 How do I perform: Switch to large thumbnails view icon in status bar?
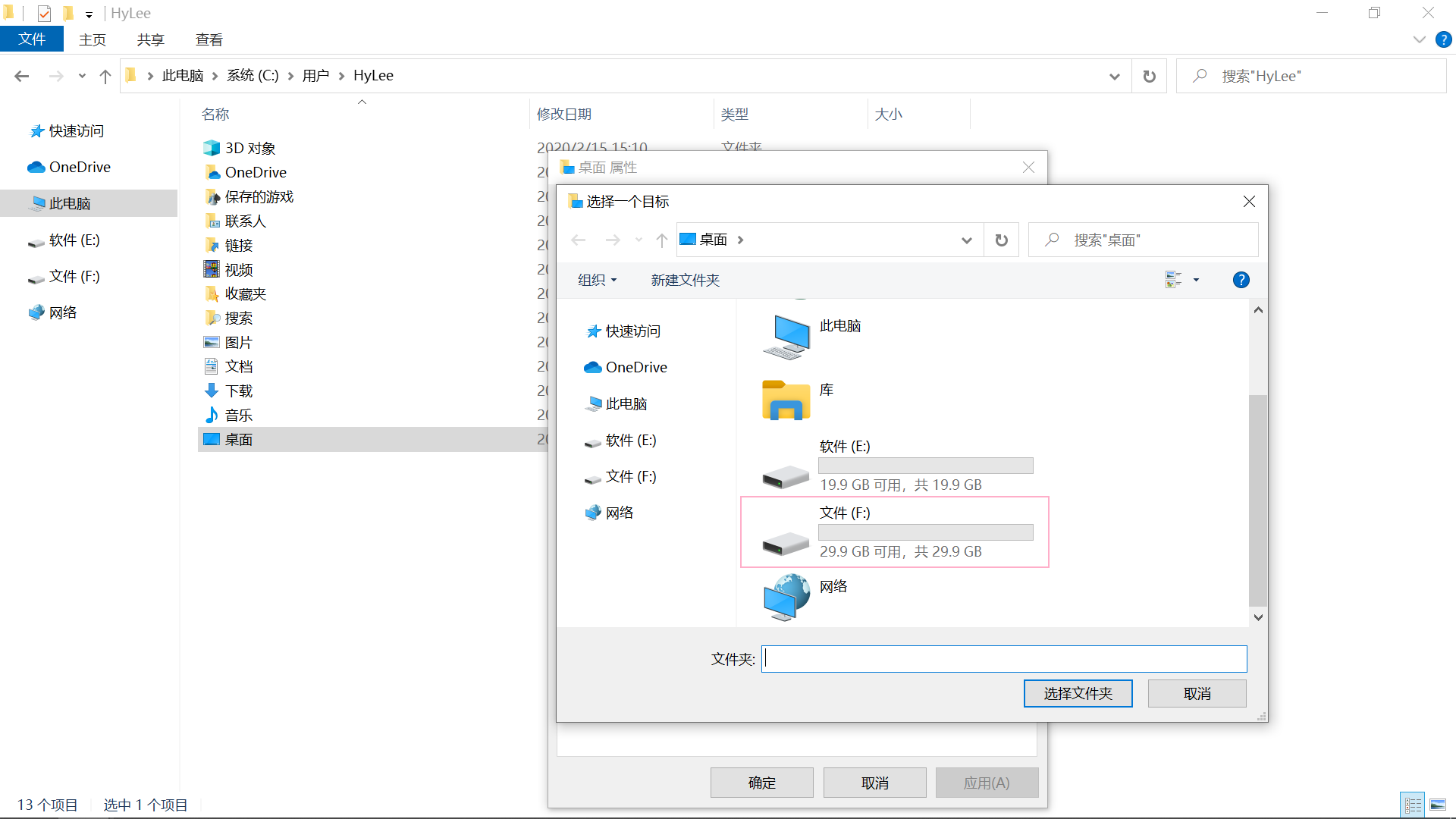[x=1437, y=805]
